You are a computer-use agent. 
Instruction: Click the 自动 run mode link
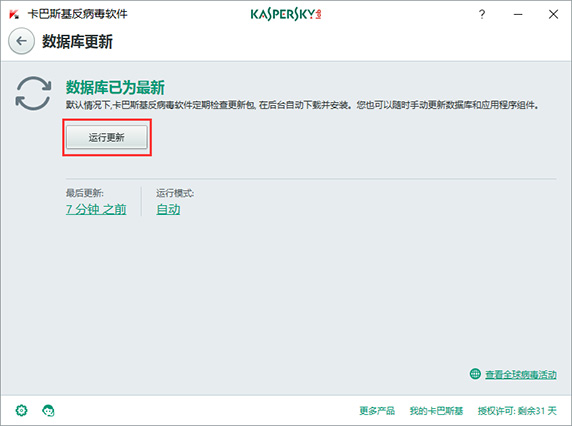tap(168, 209)
